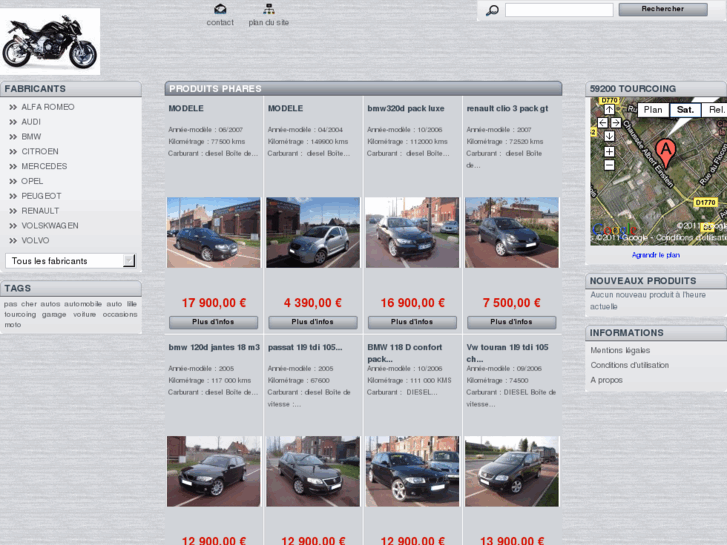Click the garage tag
Viewport: 727px width, 545px height.
pos(54,314)
